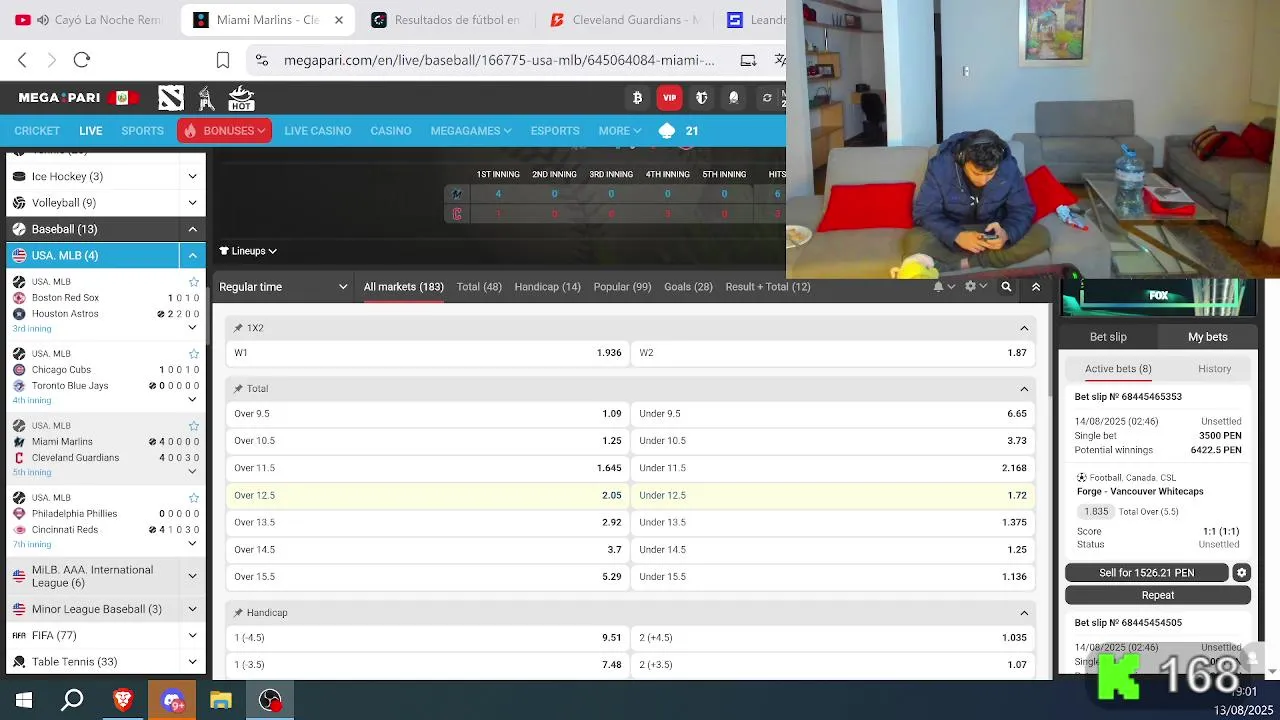Favorite the Boston Red Sox game star
Screen dimensions: 1280x720
point(194,282)
